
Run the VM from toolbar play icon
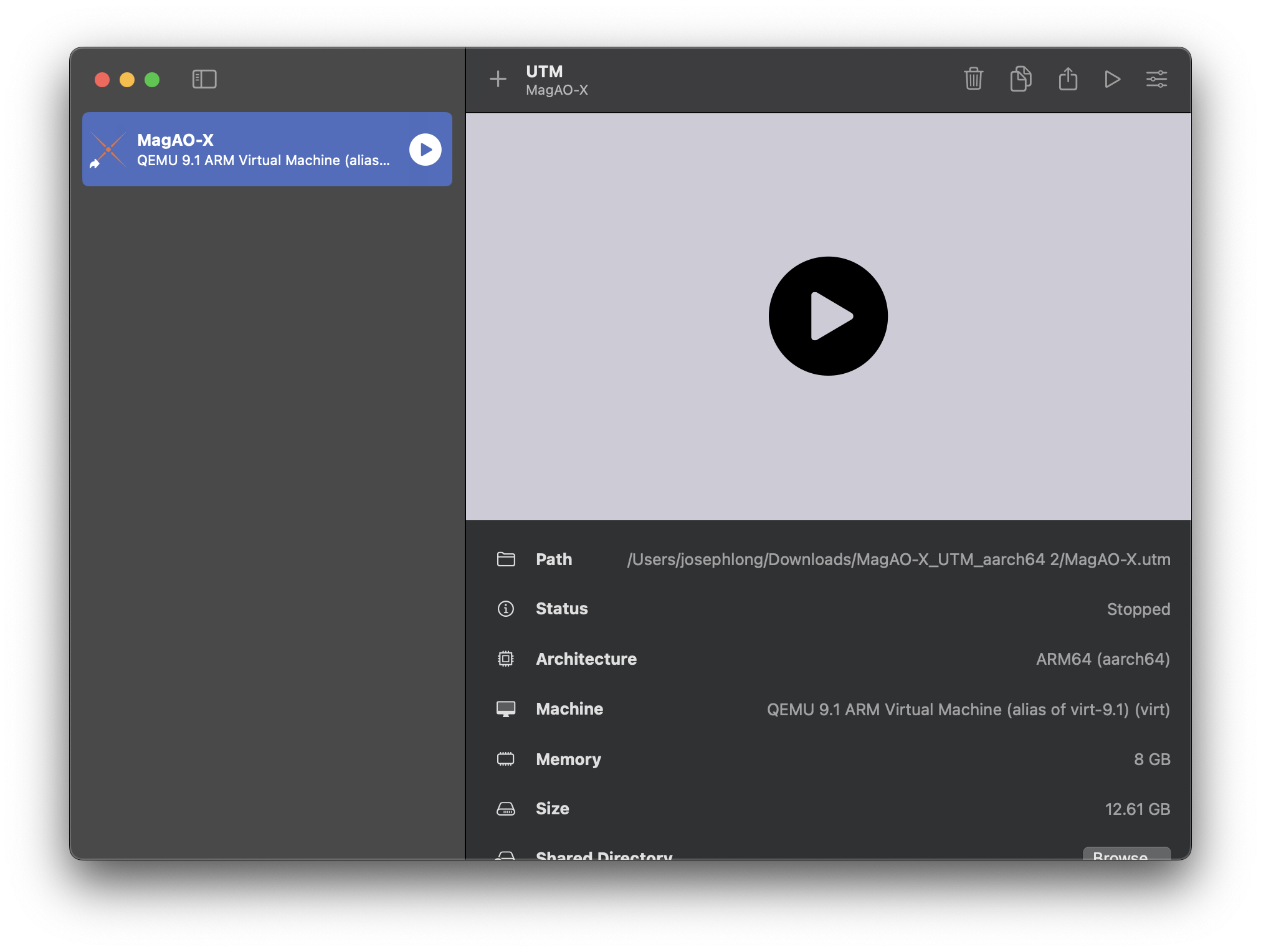pos(1112,79)
